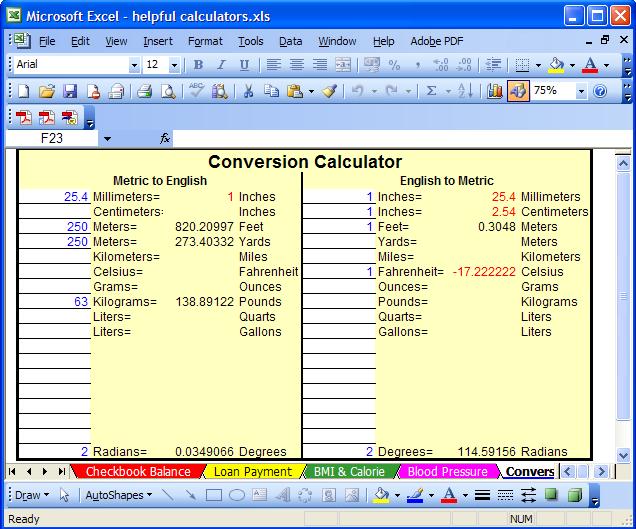Viewport: 636px width, 529px height.
Task: Open the Arial font name dropdown
Action: pos(134,65)
